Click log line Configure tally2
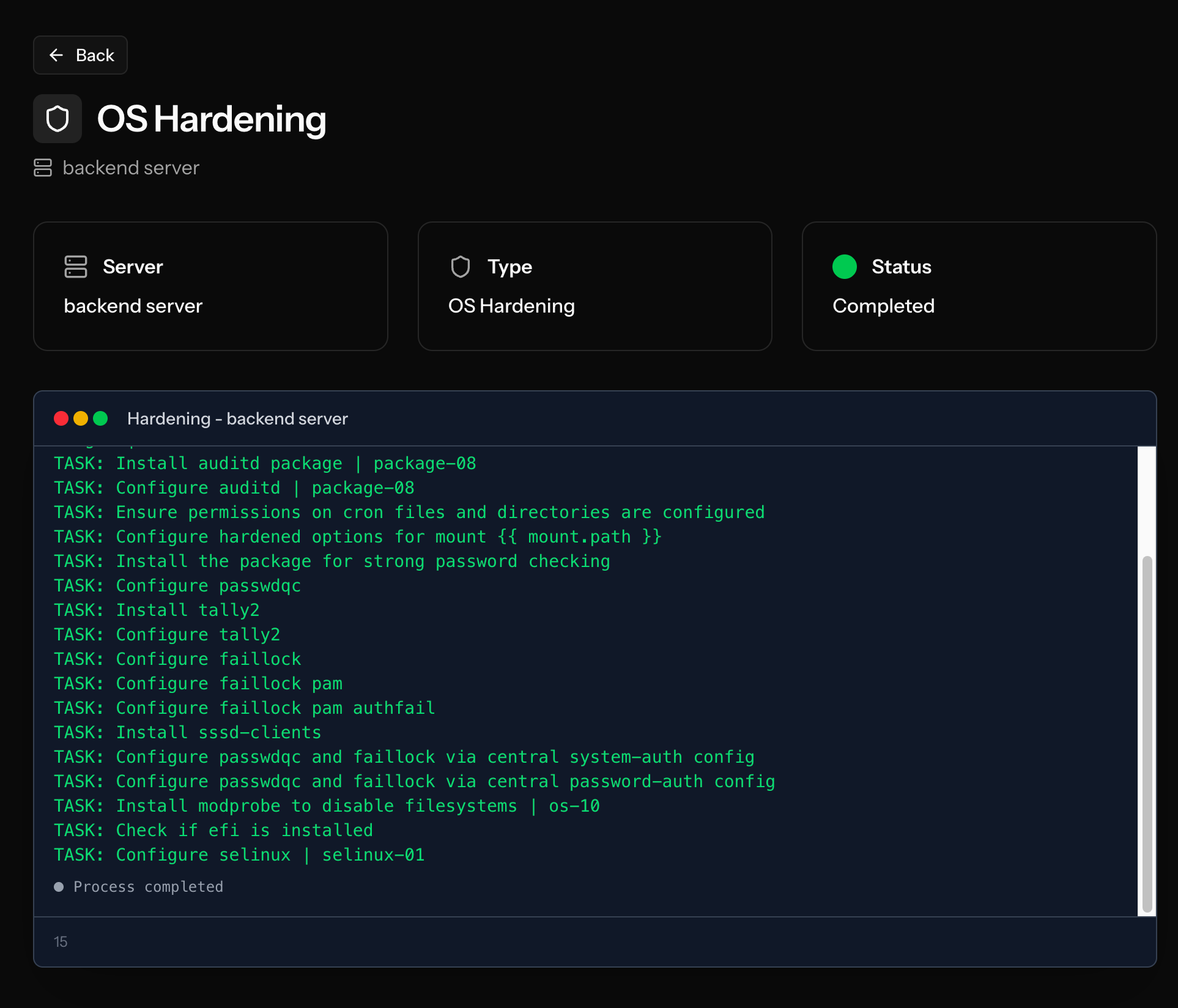 pyautogui.click(x=167, y=635)
